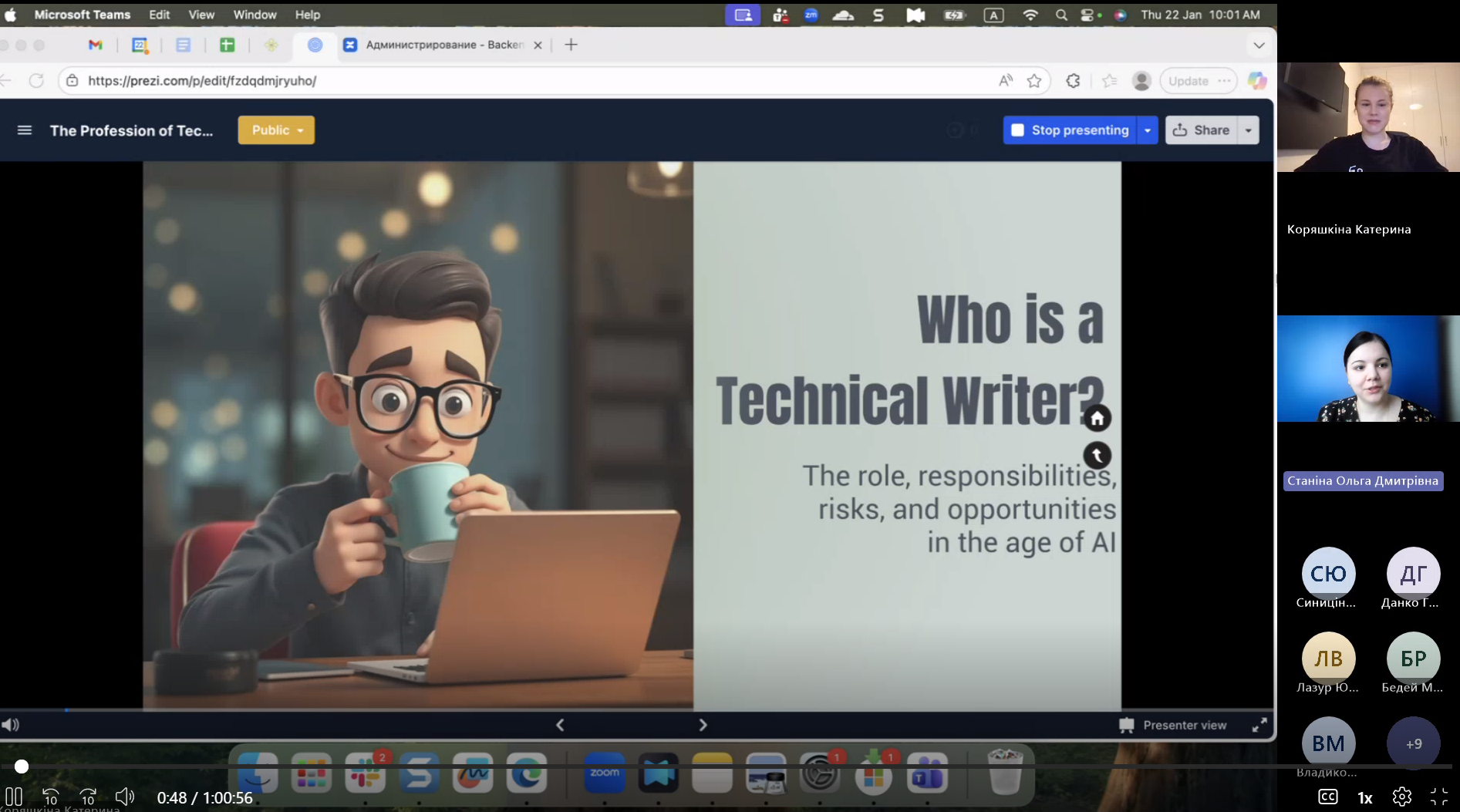Pause the video recording playback
This screenshot has width=1460, height=812.
14,797
